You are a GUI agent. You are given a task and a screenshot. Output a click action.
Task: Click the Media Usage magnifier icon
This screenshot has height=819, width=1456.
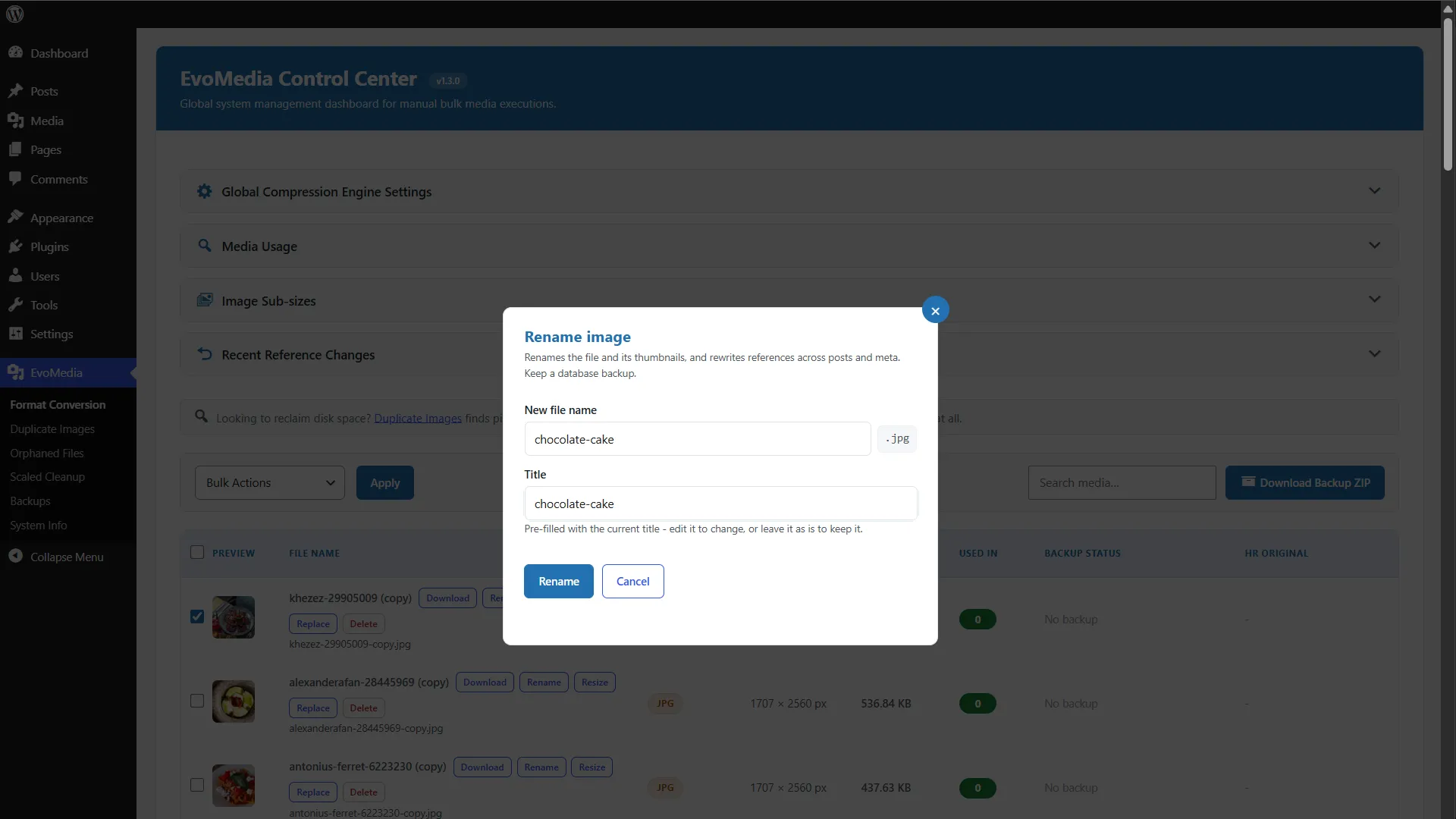click(x=204, y=246)
